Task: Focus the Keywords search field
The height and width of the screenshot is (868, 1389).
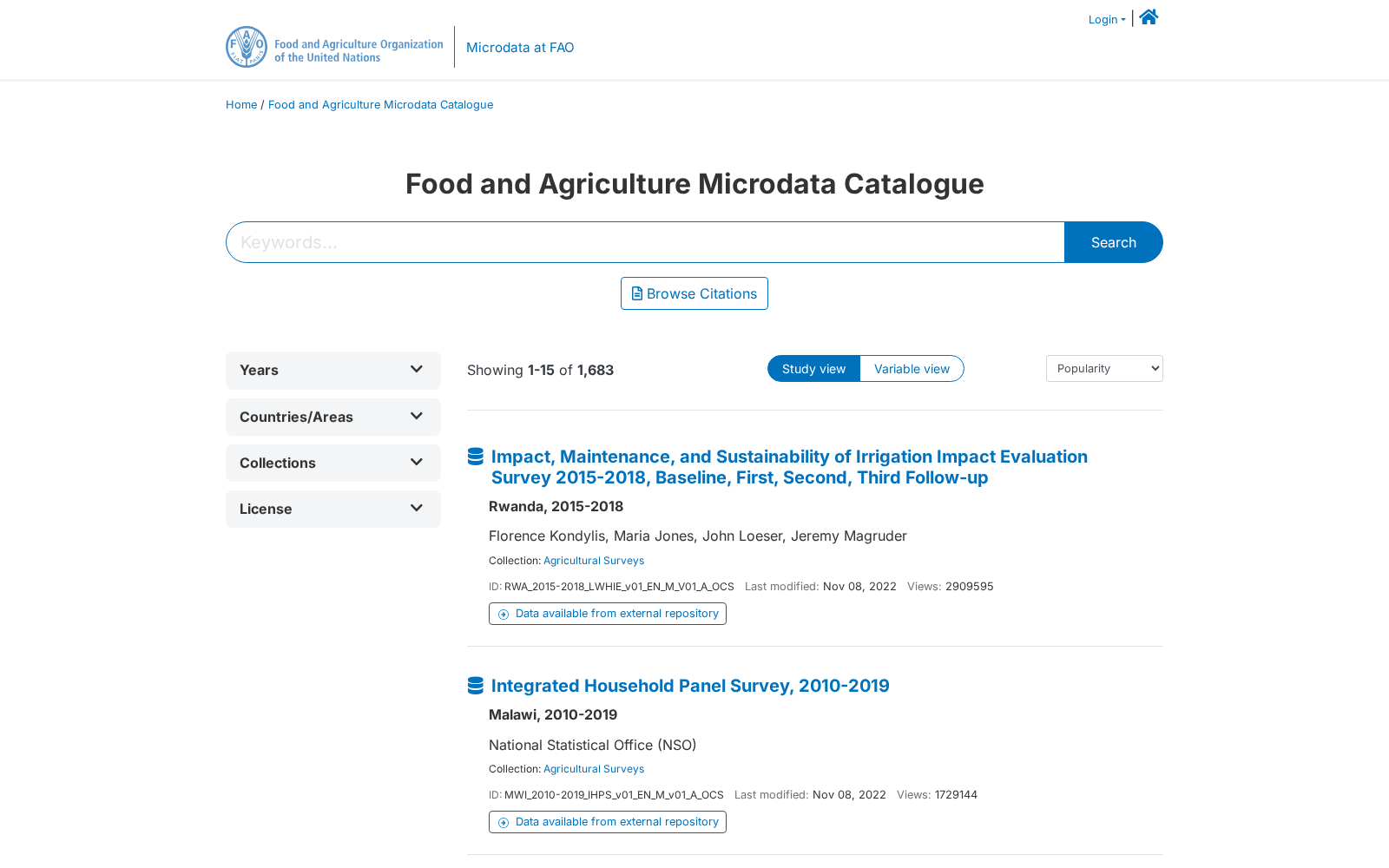Action: 645,242
